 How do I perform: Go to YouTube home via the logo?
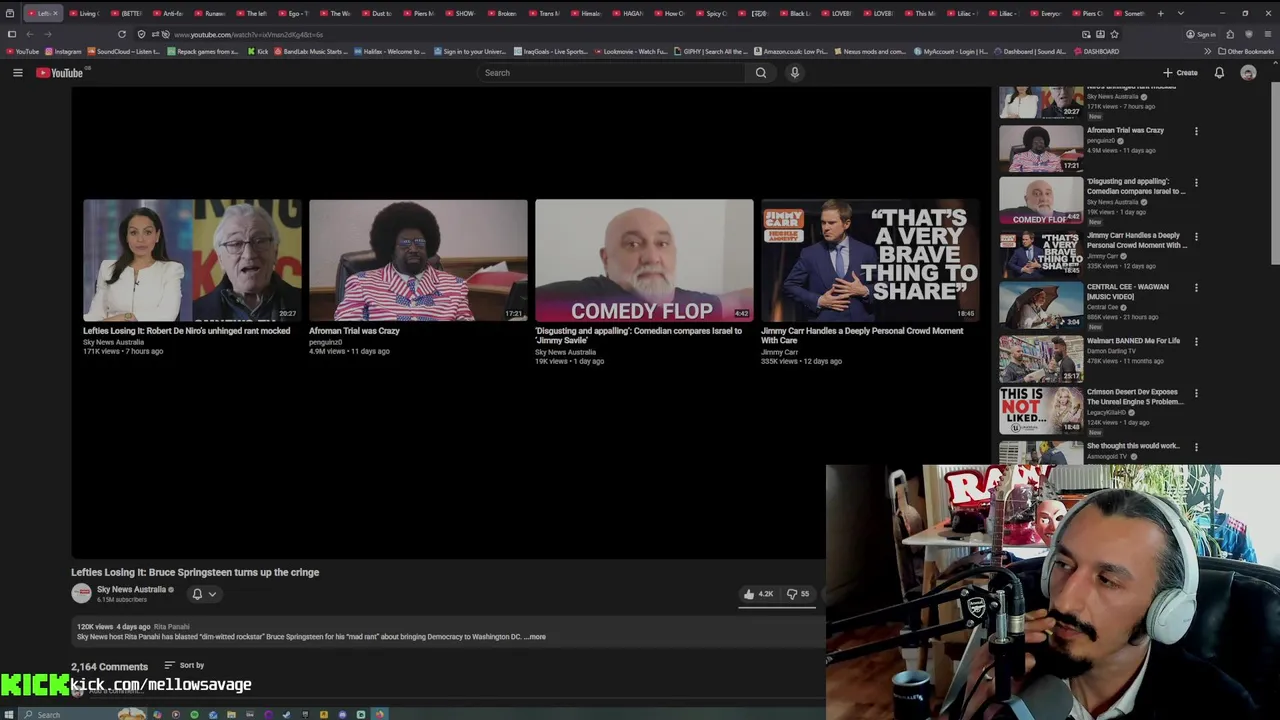click(60, 73)
